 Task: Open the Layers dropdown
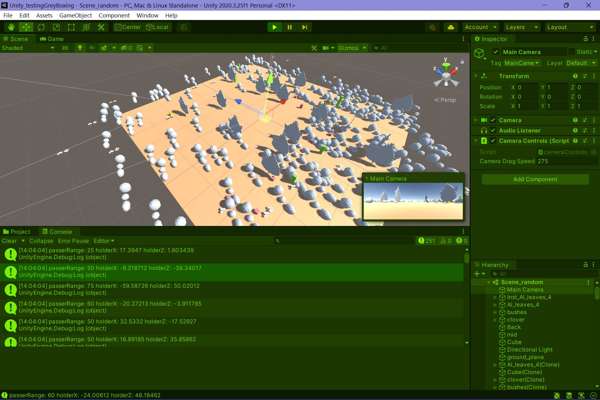point(520,27)
